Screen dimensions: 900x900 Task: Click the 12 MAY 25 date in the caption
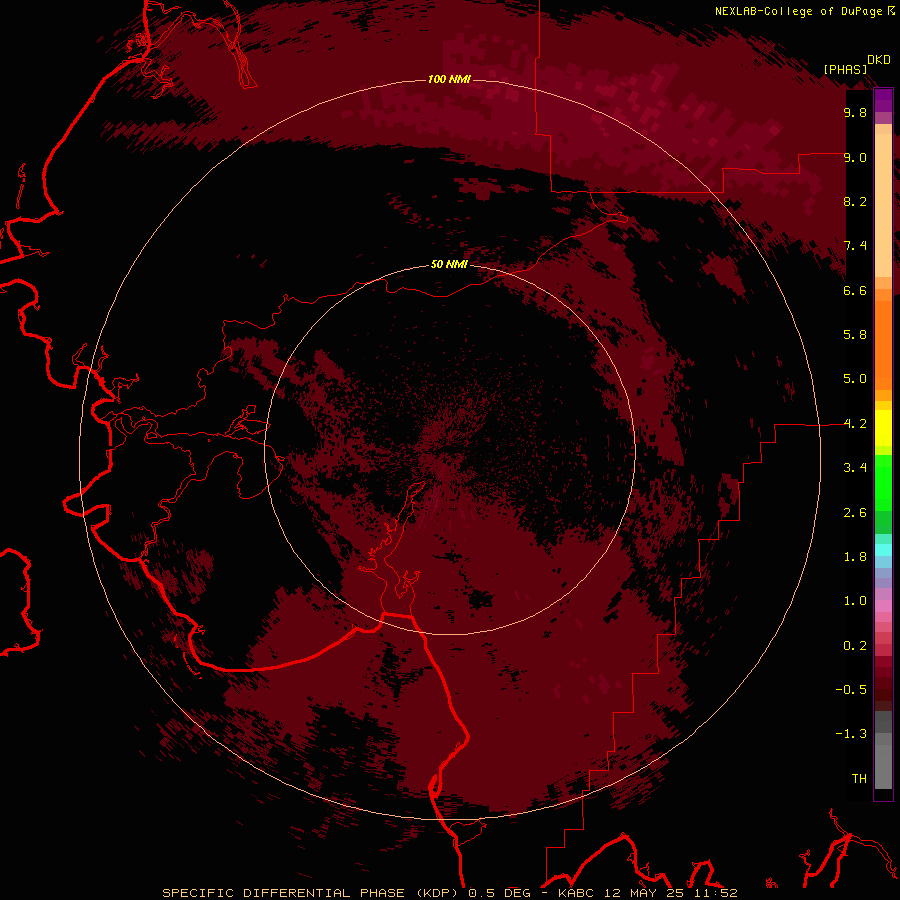tap(644, 893)
